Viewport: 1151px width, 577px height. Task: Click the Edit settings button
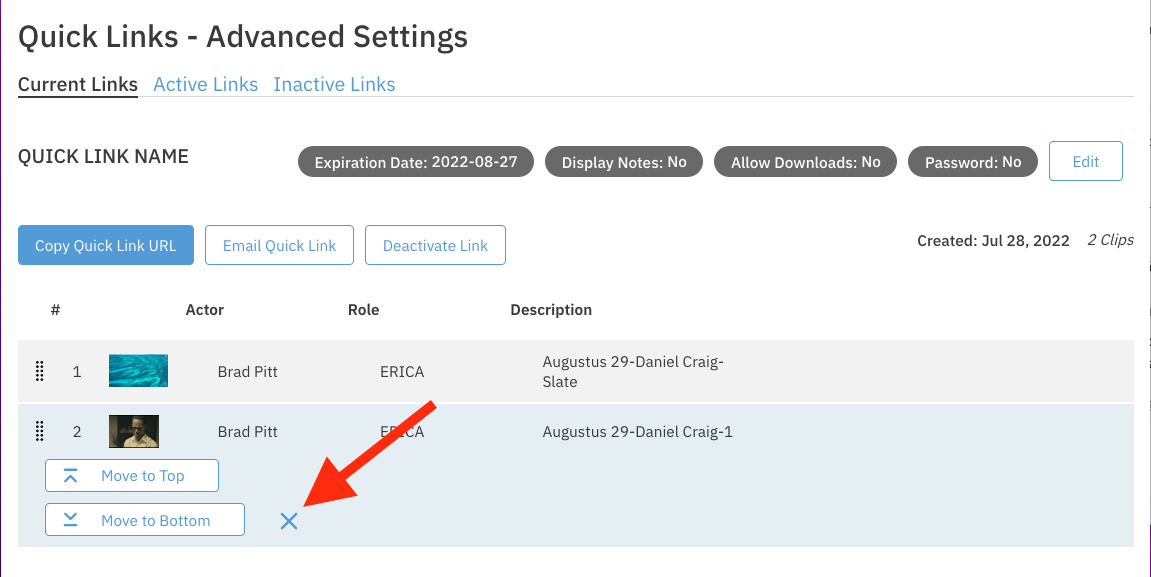(1085, 162)
